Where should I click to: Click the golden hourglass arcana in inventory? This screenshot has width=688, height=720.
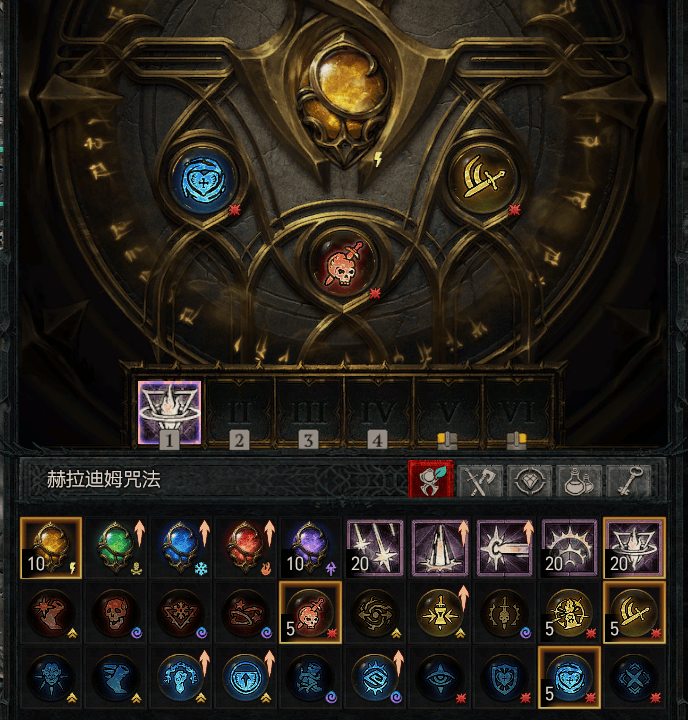440,613
